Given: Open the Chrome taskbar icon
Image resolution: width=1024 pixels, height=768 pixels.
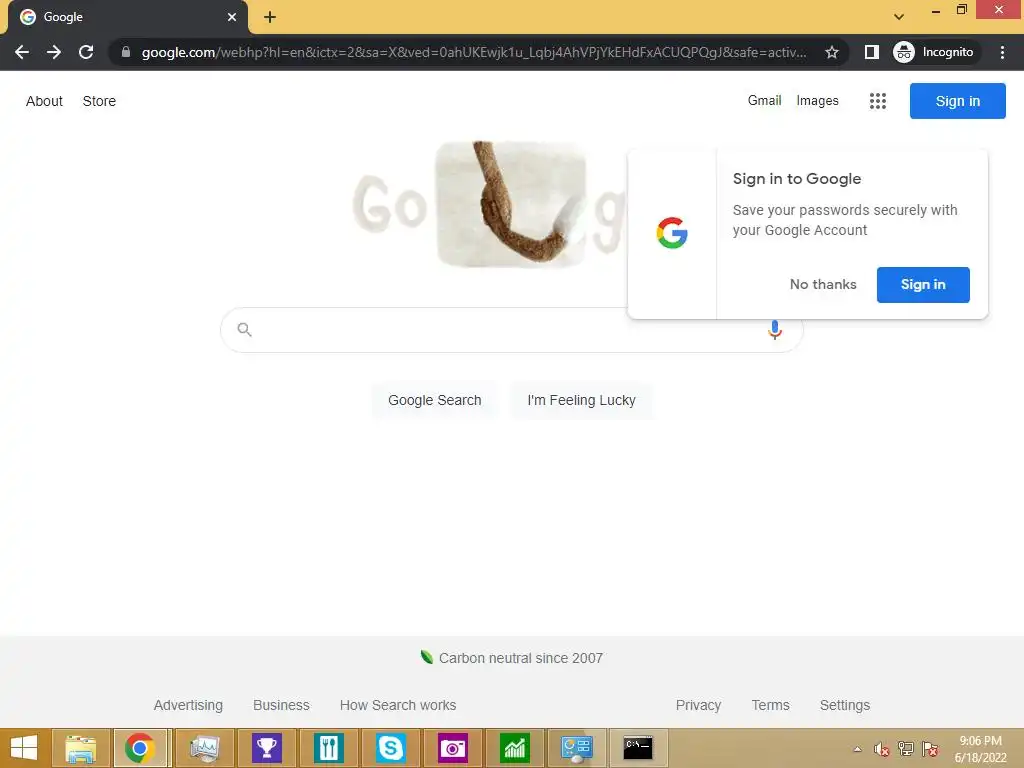Looking at the screenshot, I should click(x=142, y=748).
